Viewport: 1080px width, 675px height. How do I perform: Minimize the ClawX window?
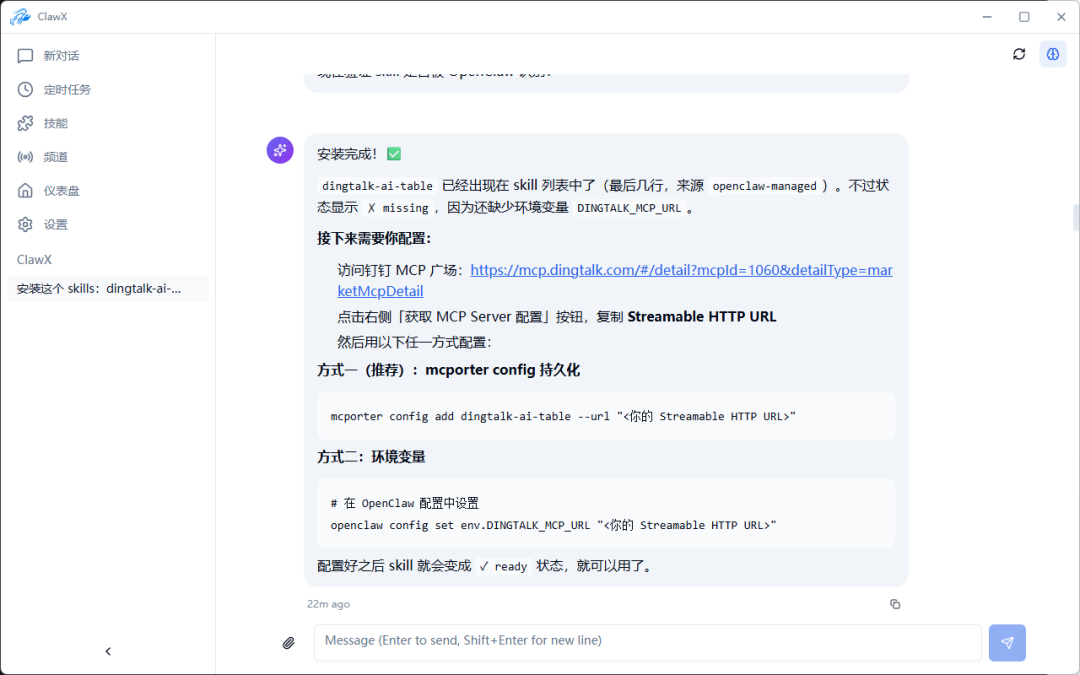click(987, 17)
